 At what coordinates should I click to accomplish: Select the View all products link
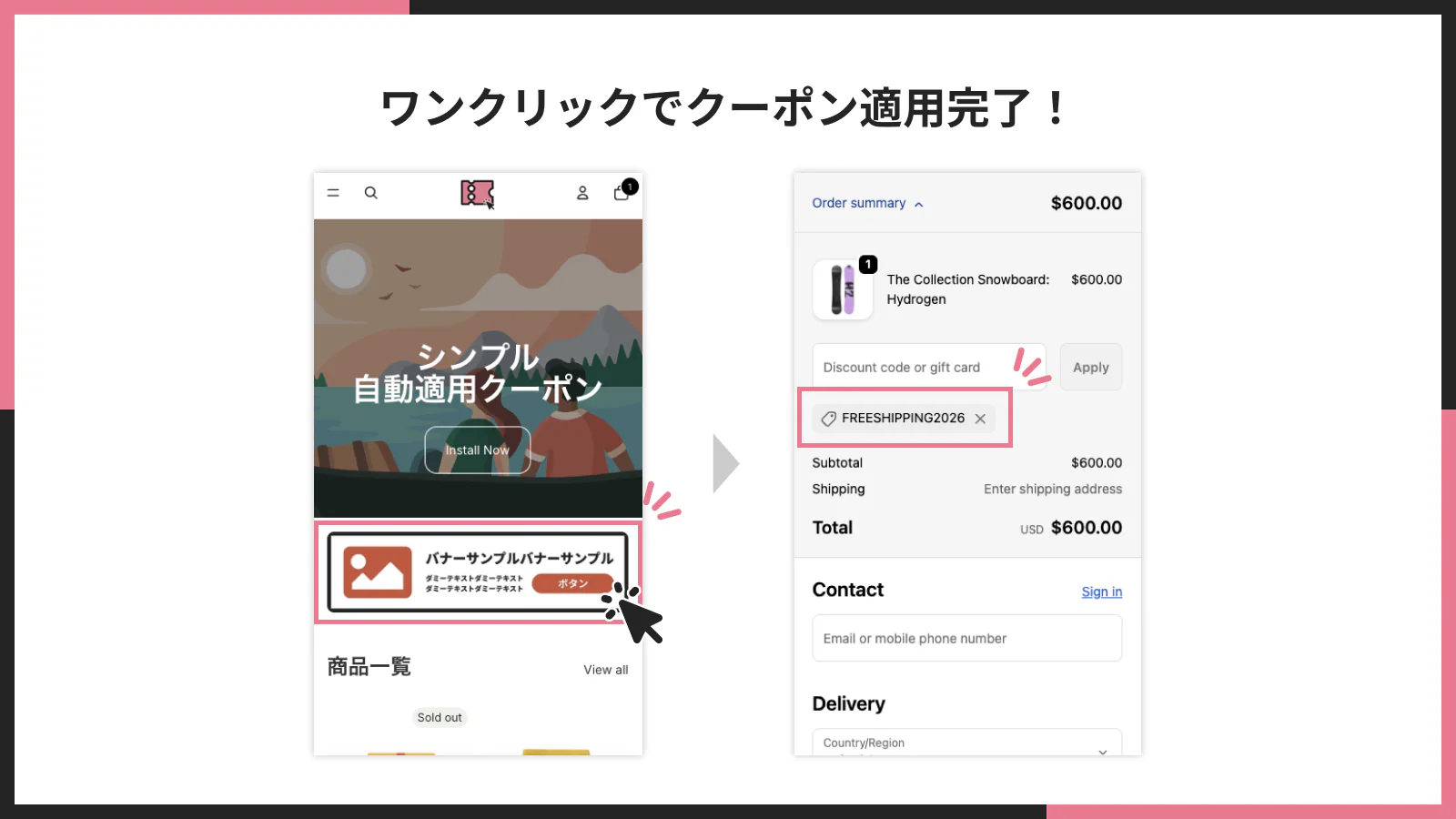(605, 669)
